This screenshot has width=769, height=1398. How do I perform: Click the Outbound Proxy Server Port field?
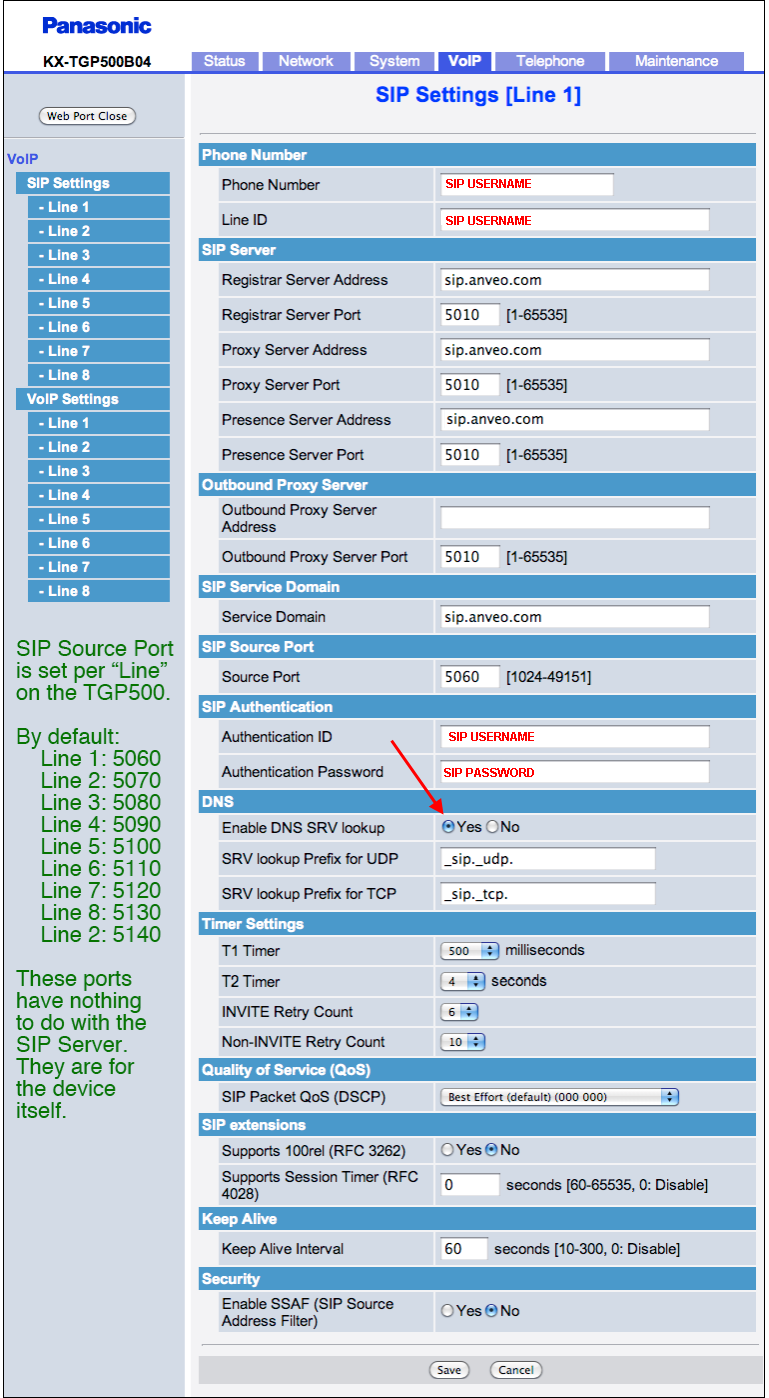pos(470,557)
